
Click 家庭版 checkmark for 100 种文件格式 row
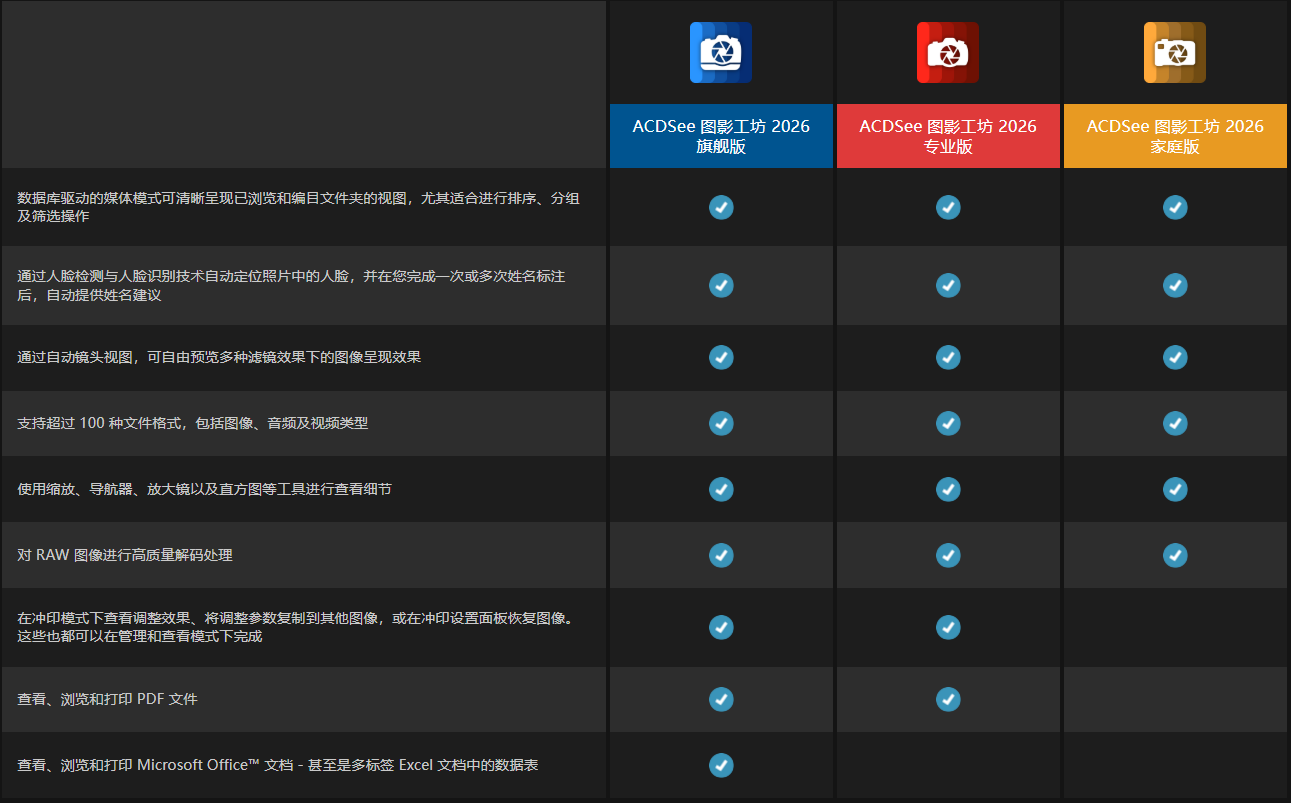click(1175, 423)
